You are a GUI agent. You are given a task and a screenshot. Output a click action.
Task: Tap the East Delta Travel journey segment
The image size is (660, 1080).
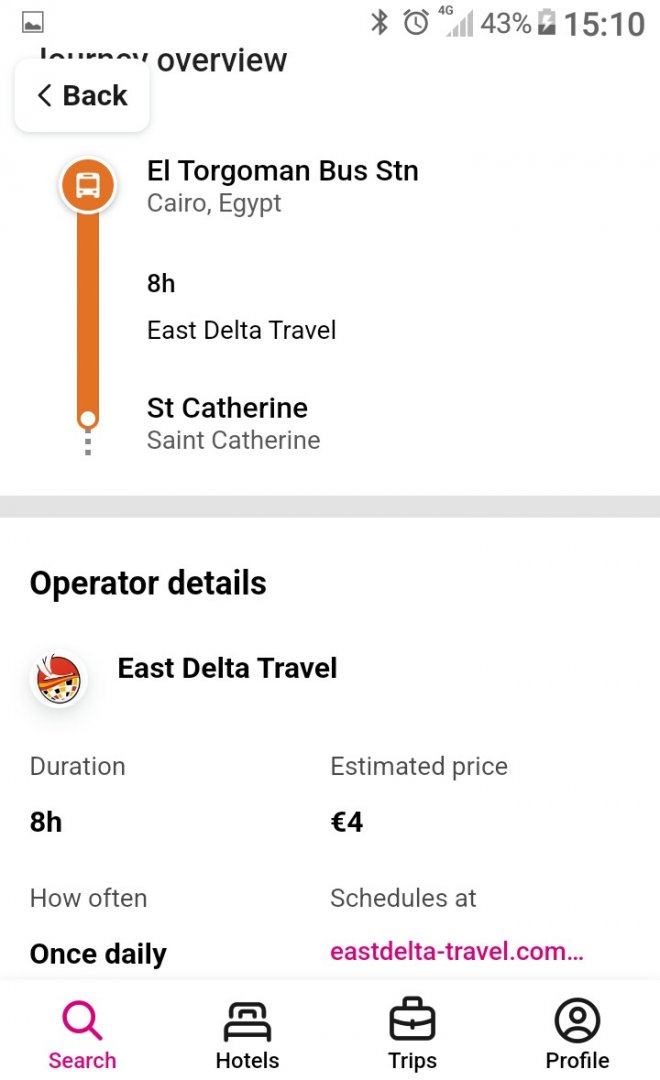(241, 330)
